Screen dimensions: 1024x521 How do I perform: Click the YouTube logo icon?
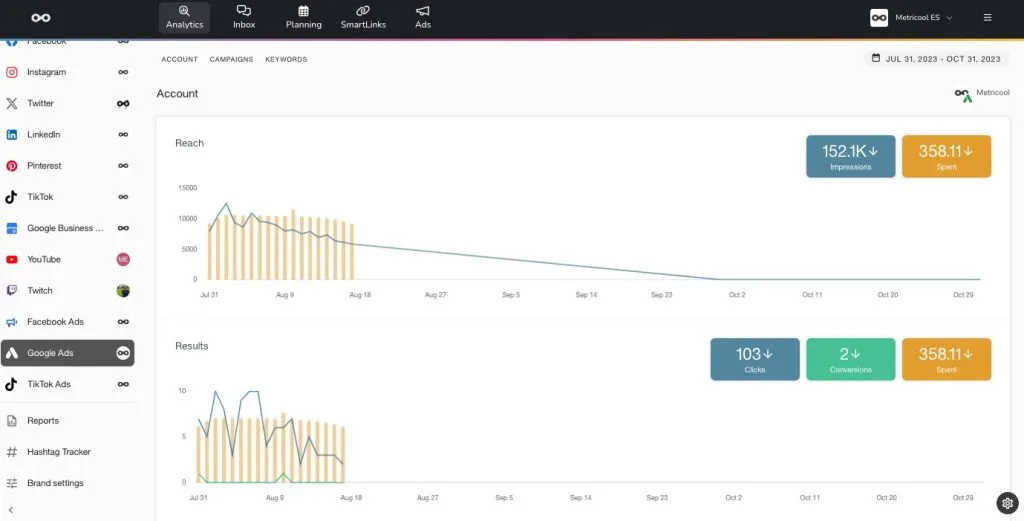[12, 259]
